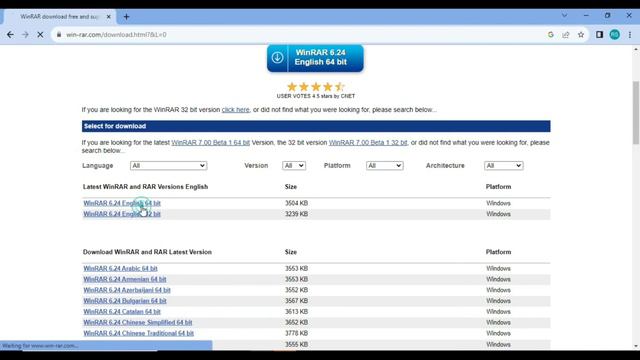Click 'Latest WinRAR and RAR Versions English' heading
This screenshot has height=360, width=640.
[145, 187]
